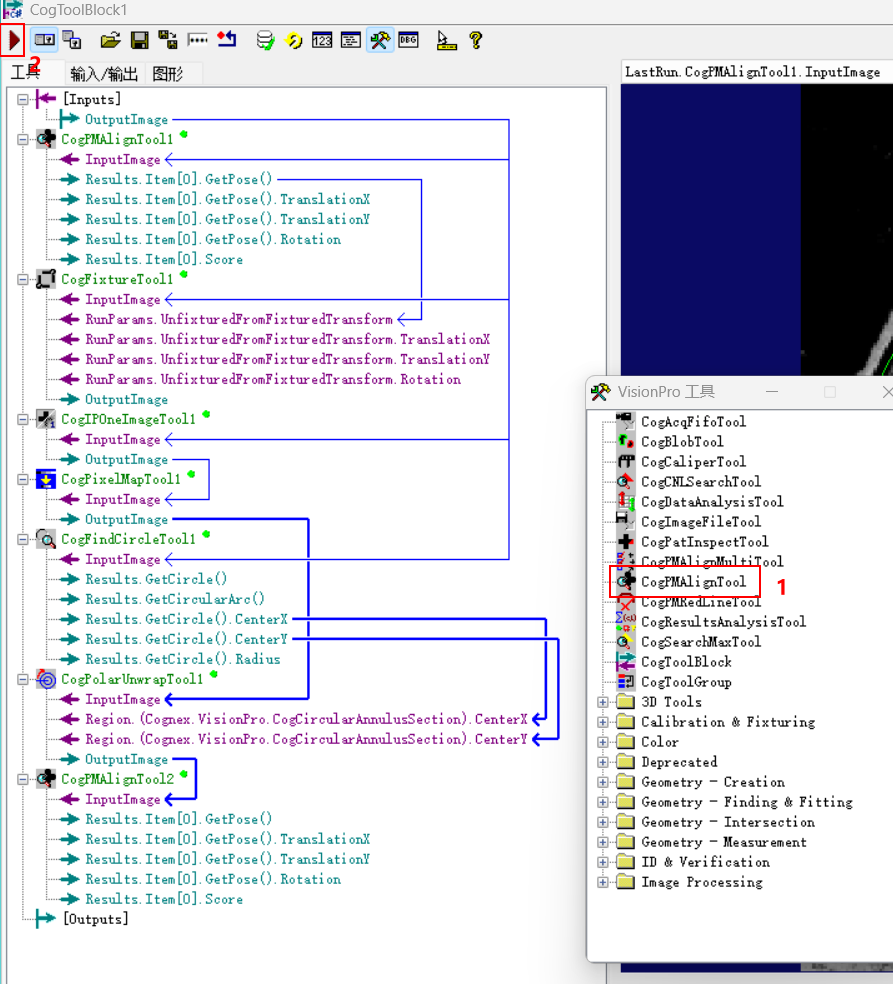
Task: Save the tool block with floppy icon
Action: click(139, 41)
